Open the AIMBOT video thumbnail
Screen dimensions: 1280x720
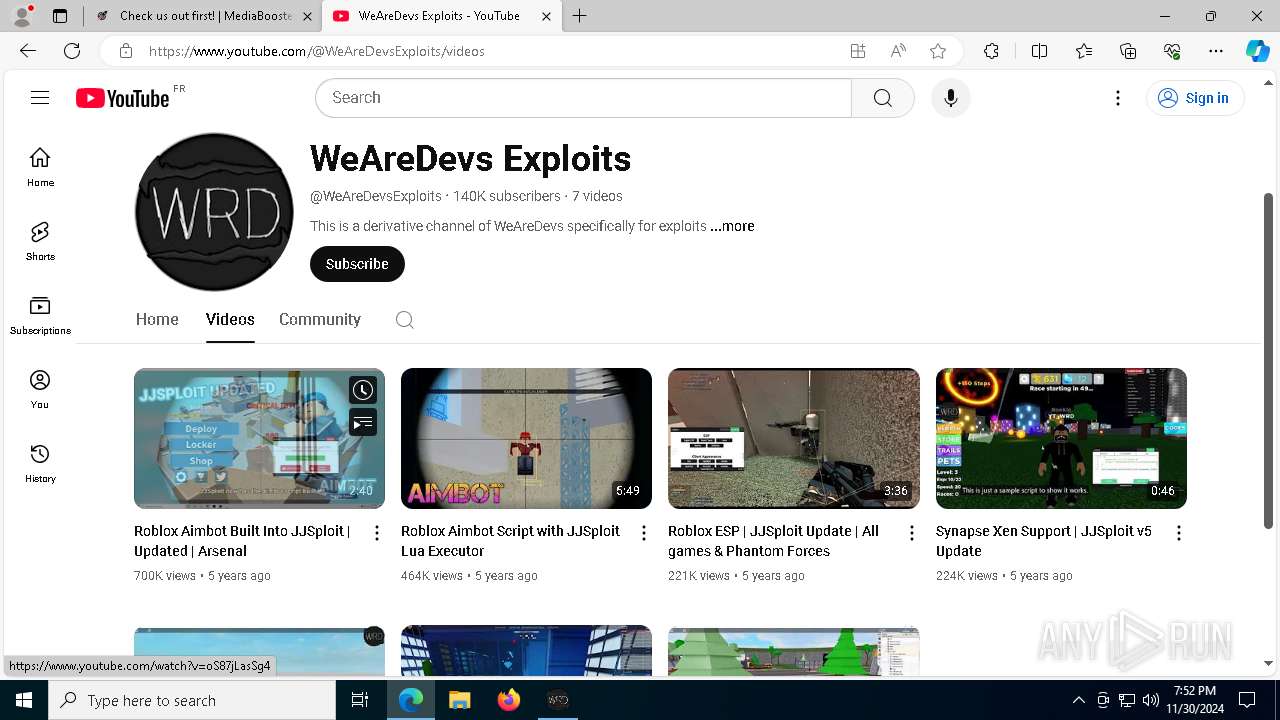click(526, 438)
